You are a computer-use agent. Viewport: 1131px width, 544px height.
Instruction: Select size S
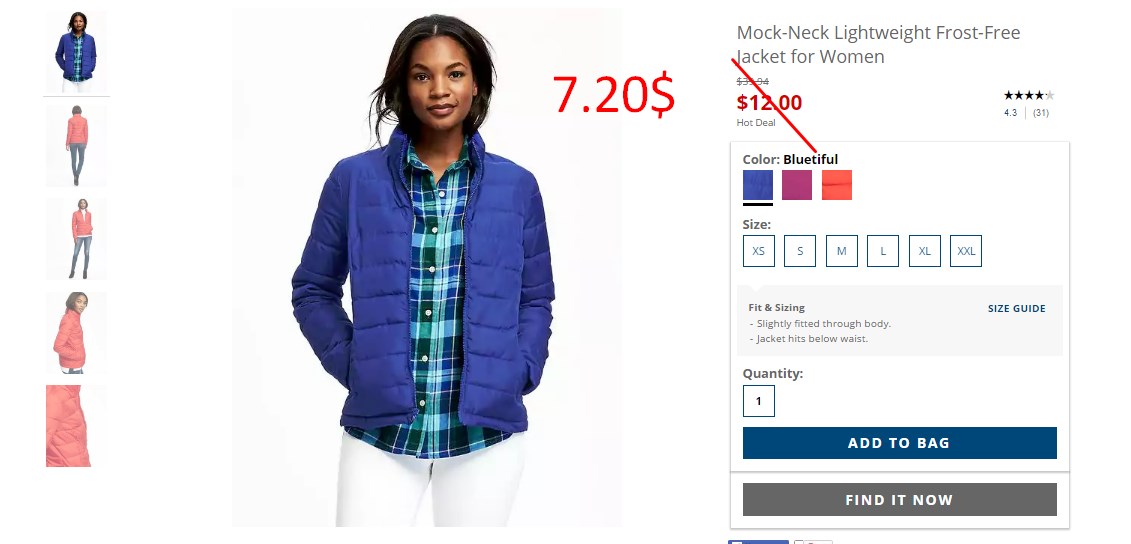800,251
